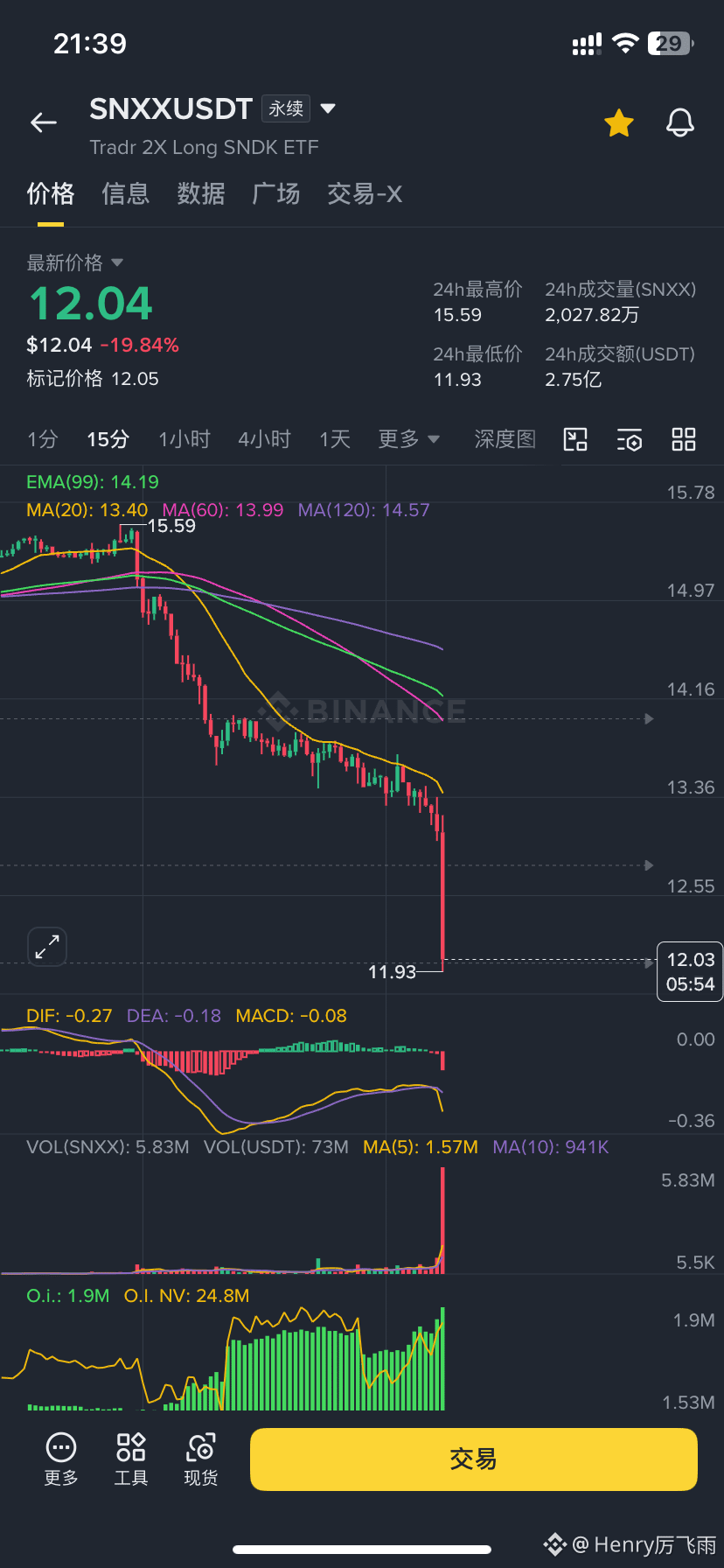Open the chart indicator settings icon
The width and height of the screenshot is (724, 1568).
coord(630,439)
